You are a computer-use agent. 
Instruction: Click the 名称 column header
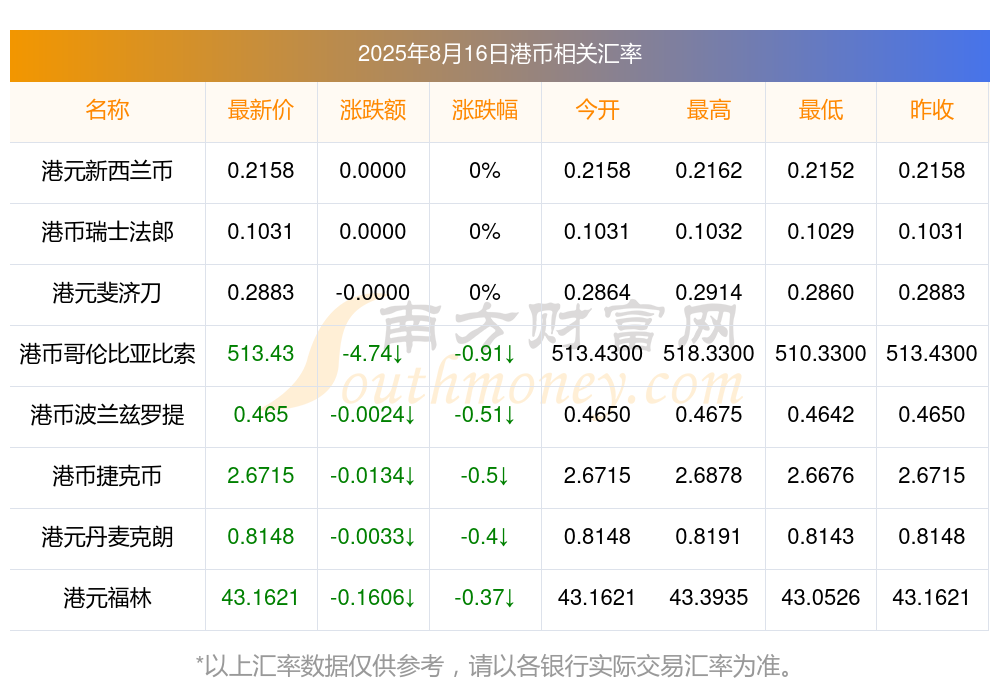coord(107,110)
